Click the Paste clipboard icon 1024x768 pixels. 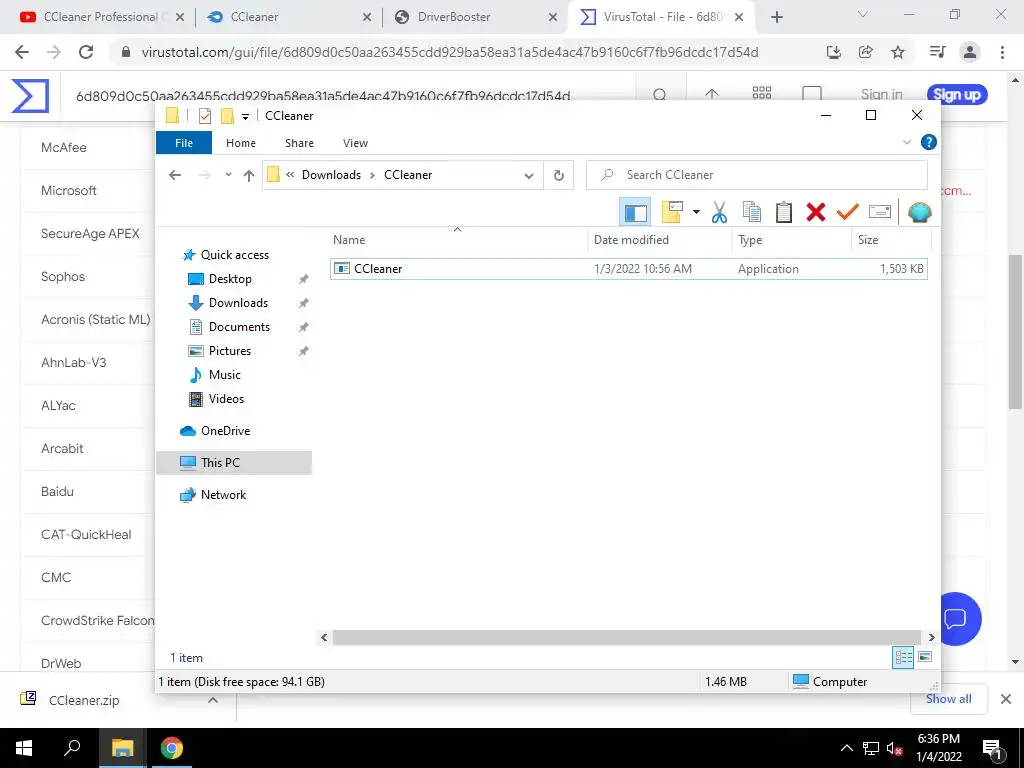(x=784, y=212)
